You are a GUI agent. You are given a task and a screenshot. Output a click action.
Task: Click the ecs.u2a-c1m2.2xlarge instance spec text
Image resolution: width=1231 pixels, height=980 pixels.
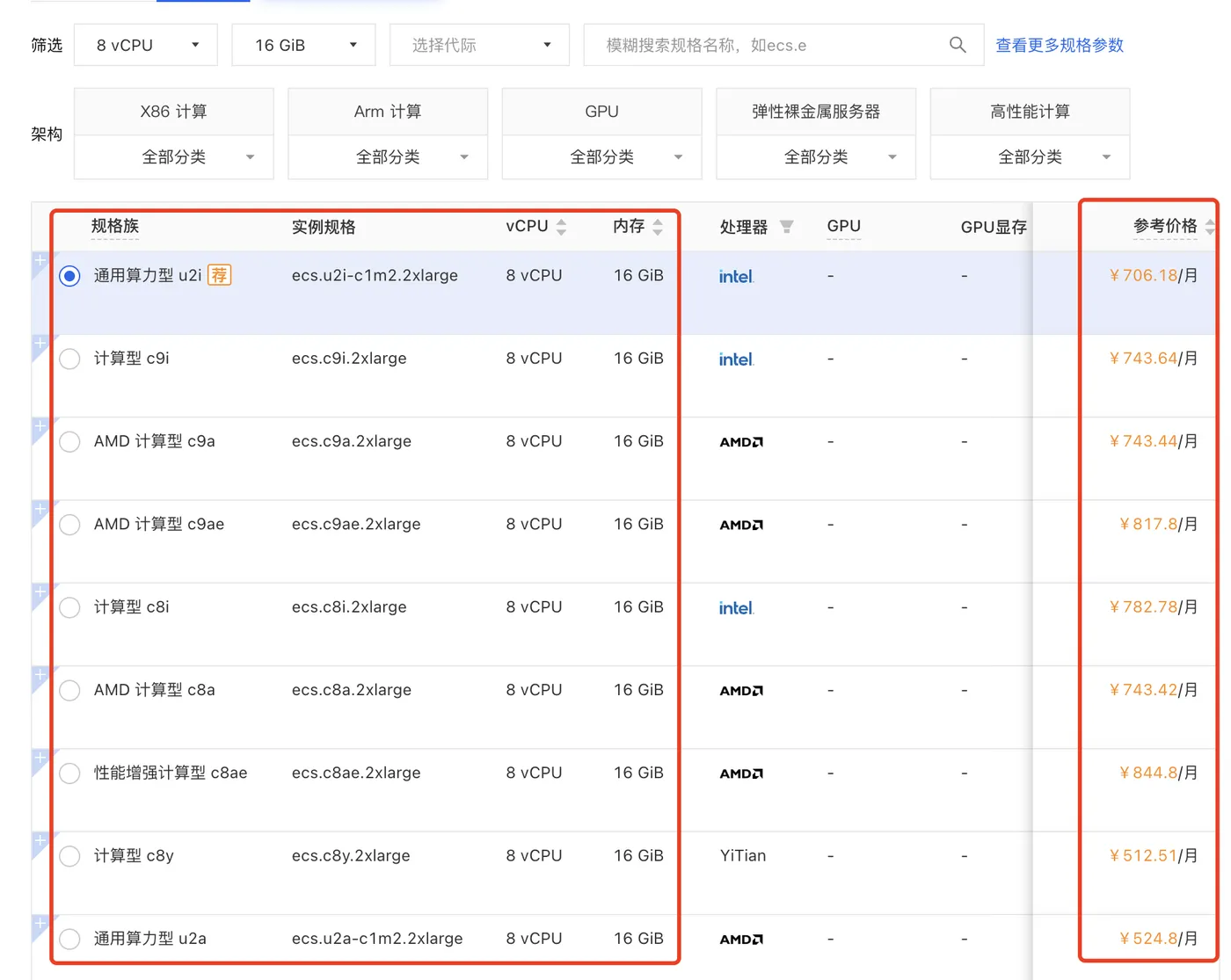tap(377, 939)
